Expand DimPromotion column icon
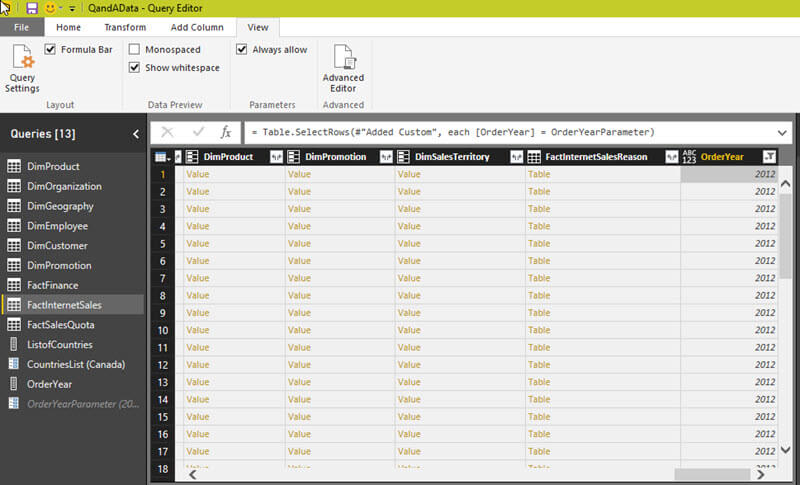The image size is (800, 485). 386,157
